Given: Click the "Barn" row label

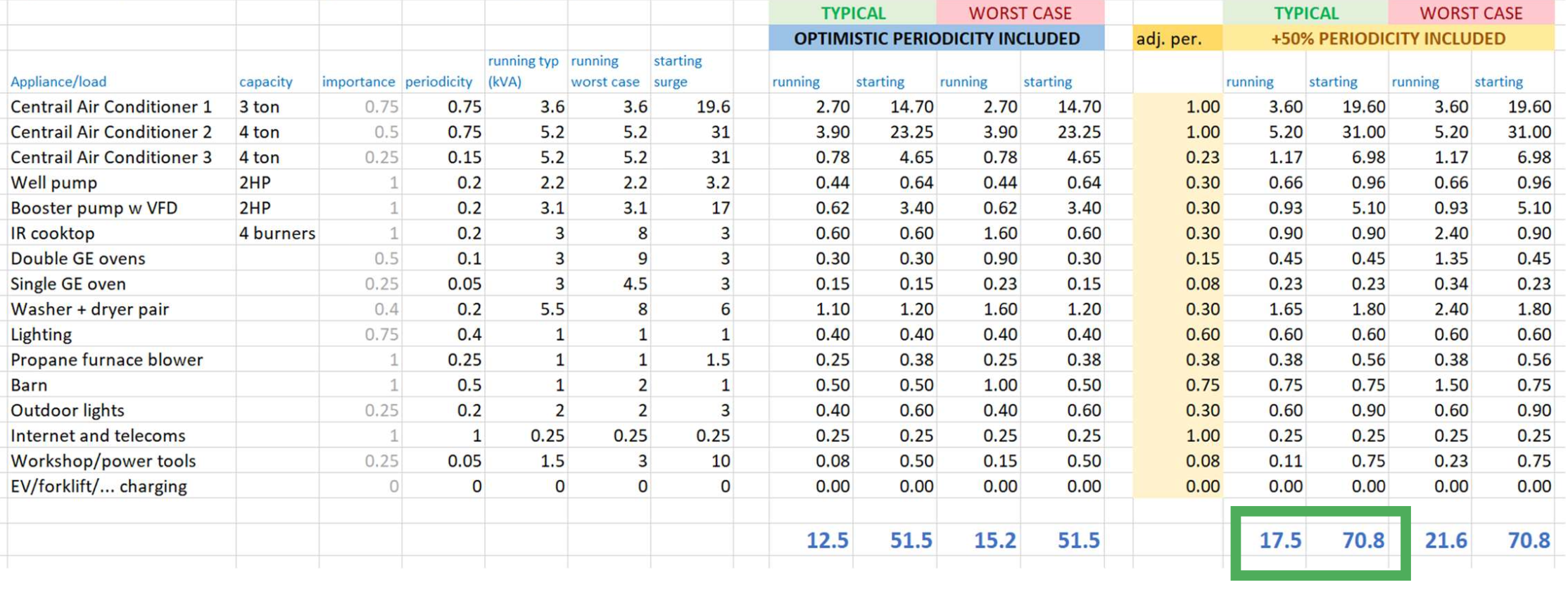Looking at the screenshot, I should [121, 385].
